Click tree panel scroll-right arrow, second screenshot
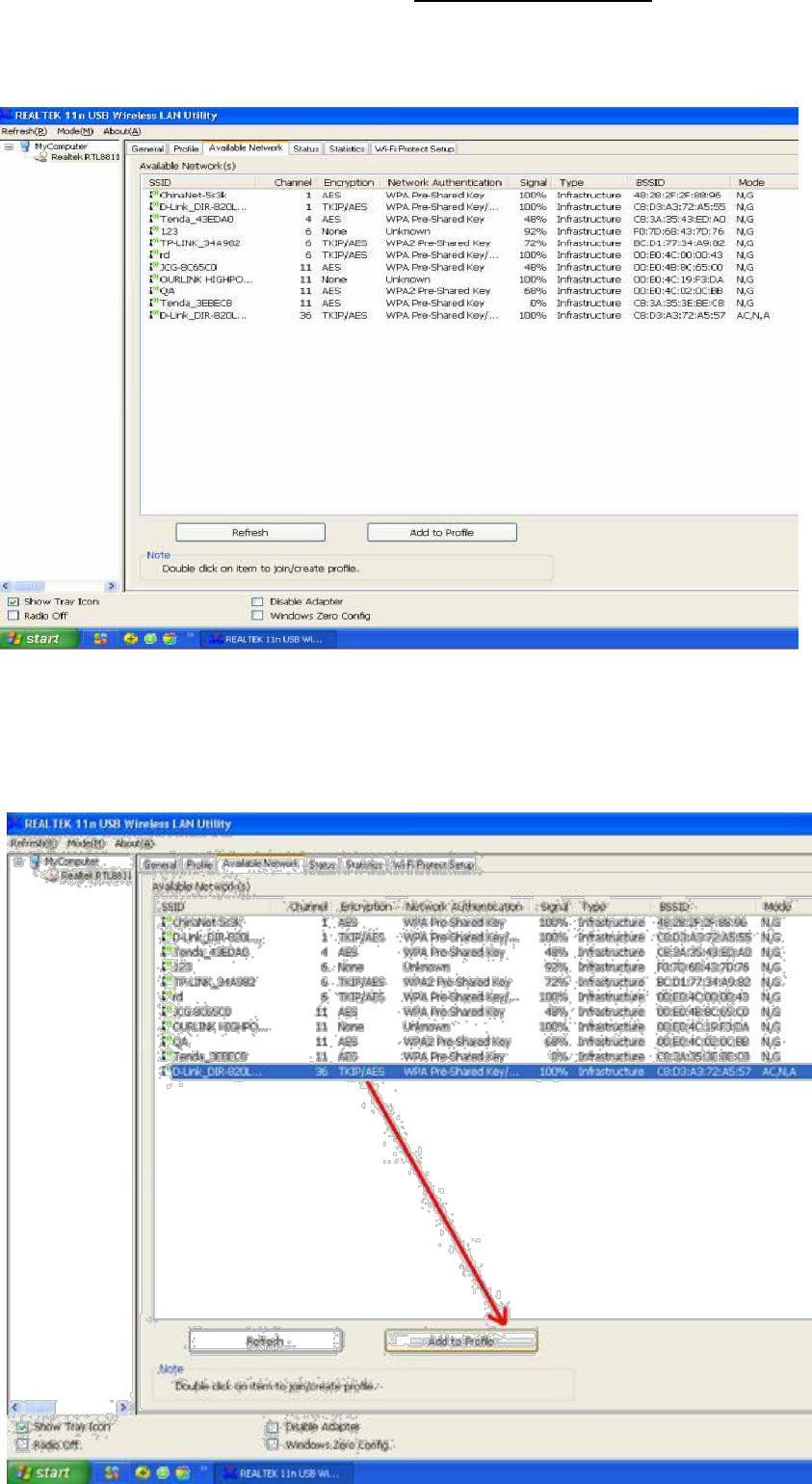The image size is (812, 1484). coord(124,1408)
